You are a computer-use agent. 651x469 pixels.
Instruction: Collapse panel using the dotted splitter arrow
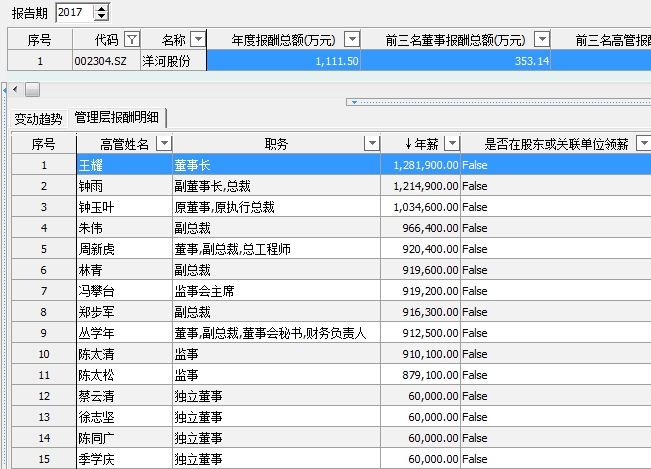point(354,102)
